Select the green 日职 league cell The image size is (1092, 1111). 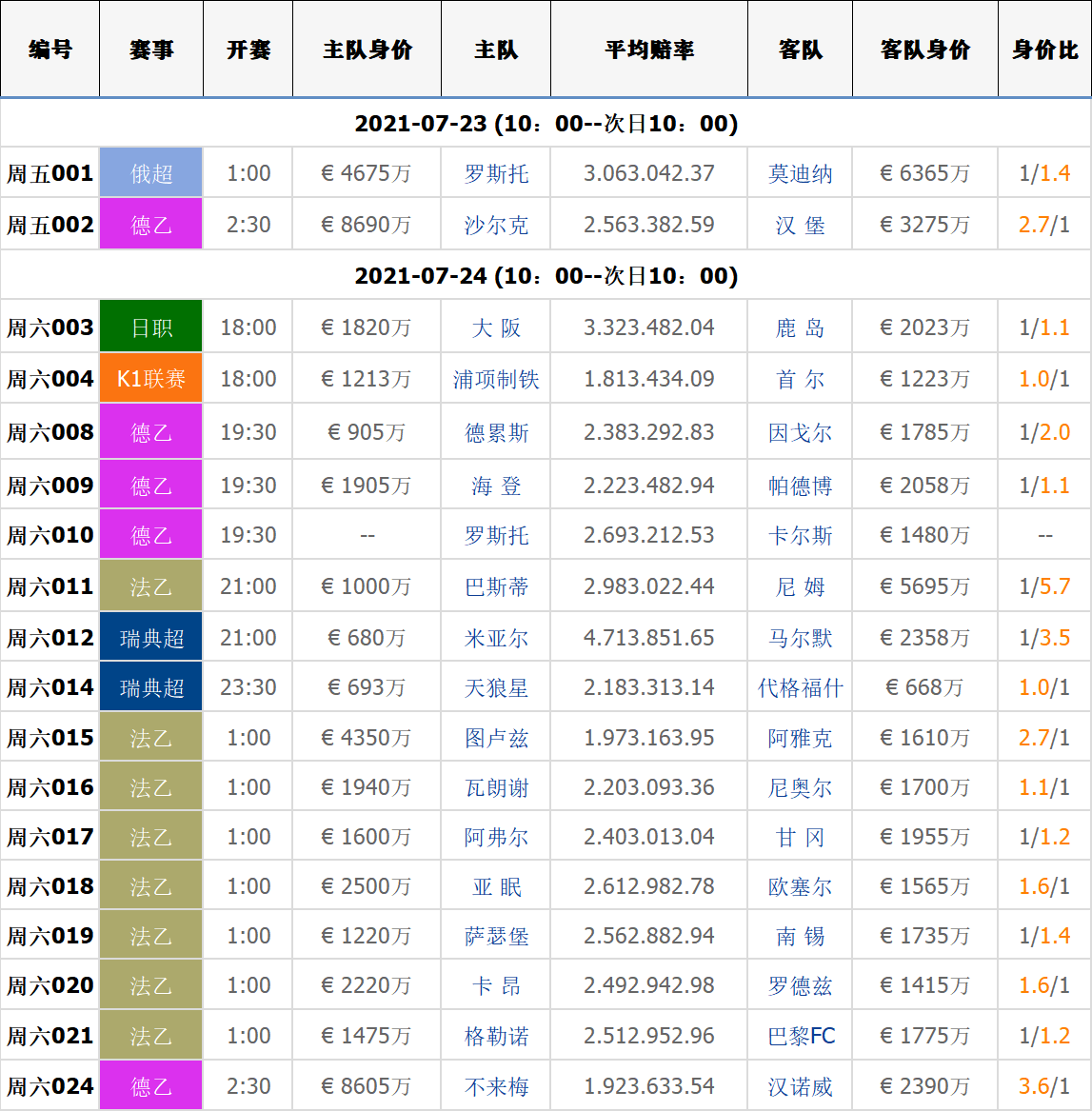[151, 327]
